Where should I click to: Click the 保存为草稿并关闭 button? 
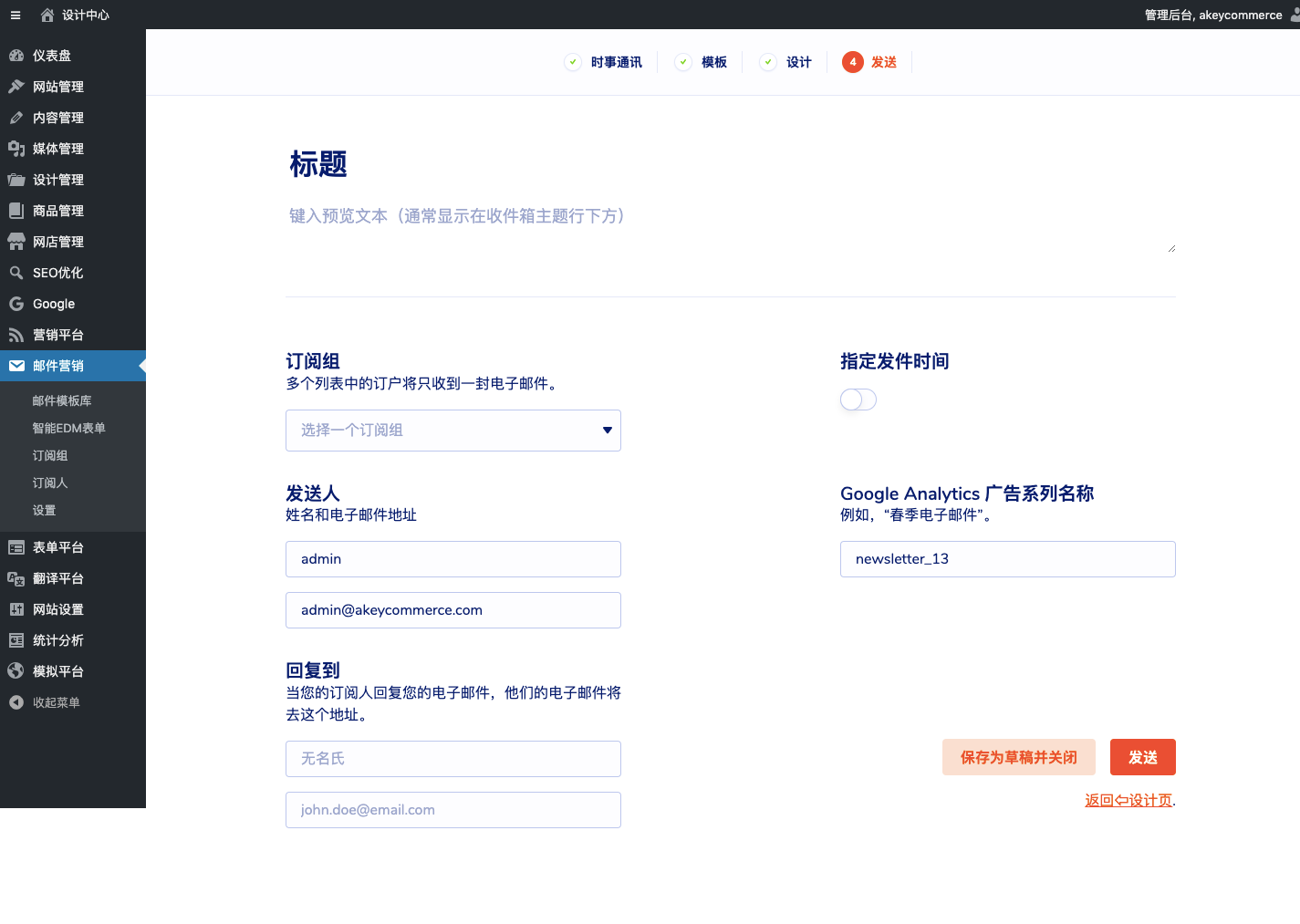click(1019, 757)
